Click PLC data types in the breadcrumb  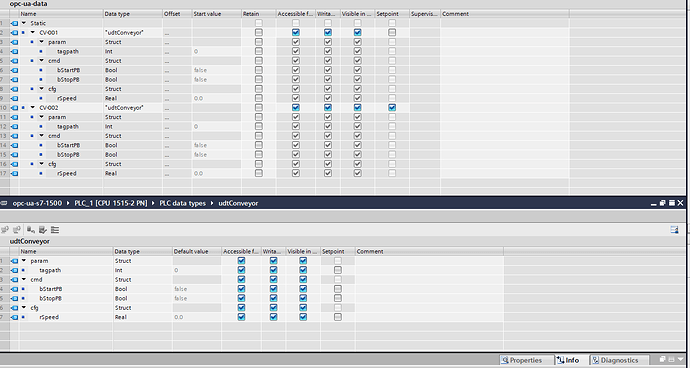182,203
